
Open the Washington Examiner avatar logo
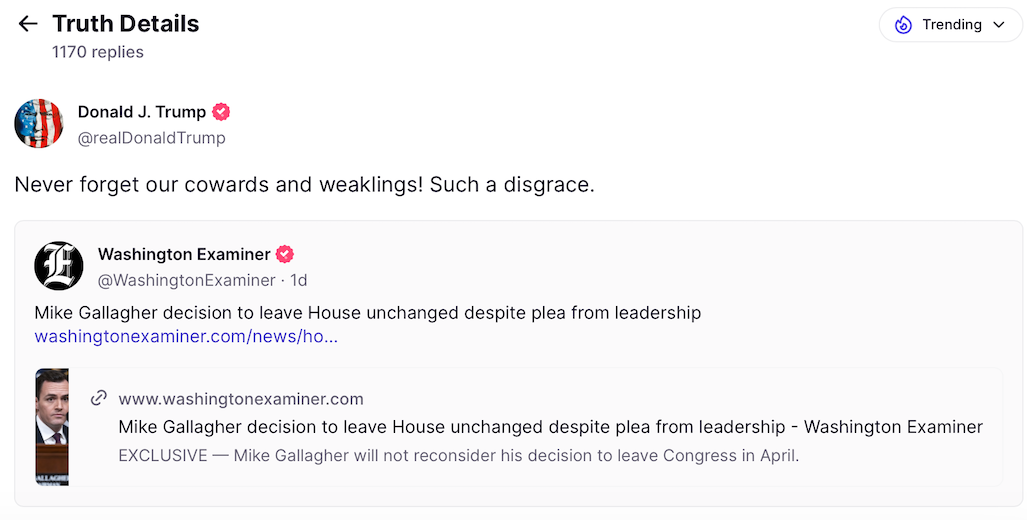tap(59, 266)
